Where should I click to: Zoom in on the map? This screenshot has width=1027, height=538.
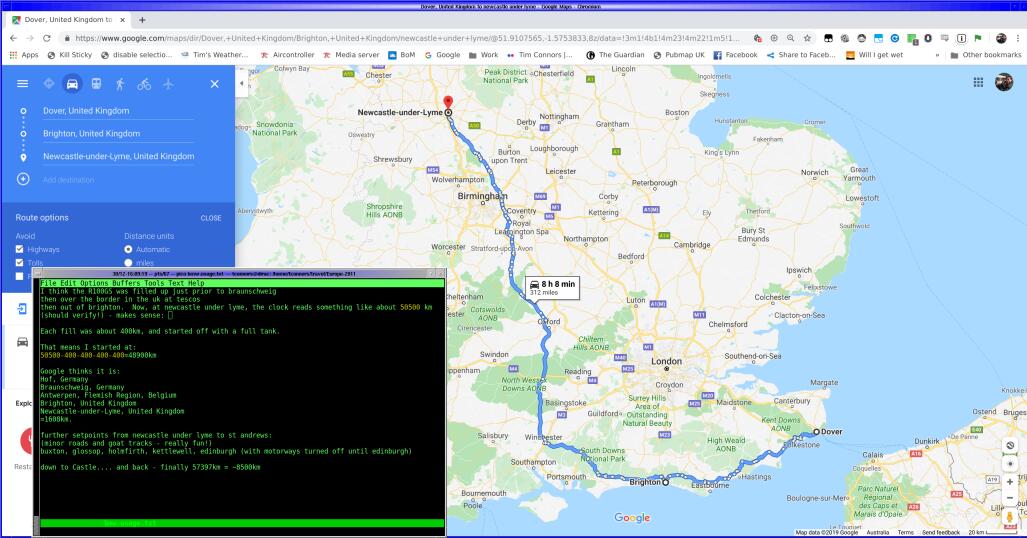tap(1009, 481)
